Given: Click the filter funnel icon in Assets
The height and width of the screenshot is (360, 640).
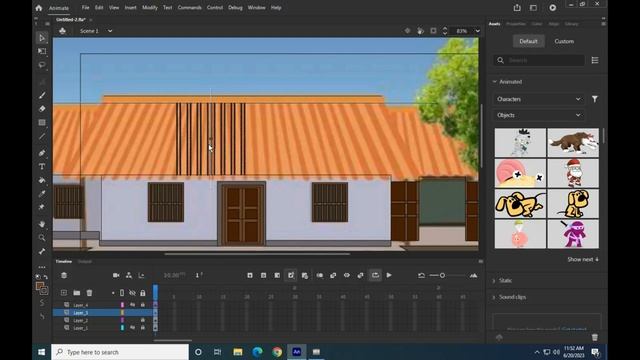Looking at the screenshot, I should click(595, 99).
